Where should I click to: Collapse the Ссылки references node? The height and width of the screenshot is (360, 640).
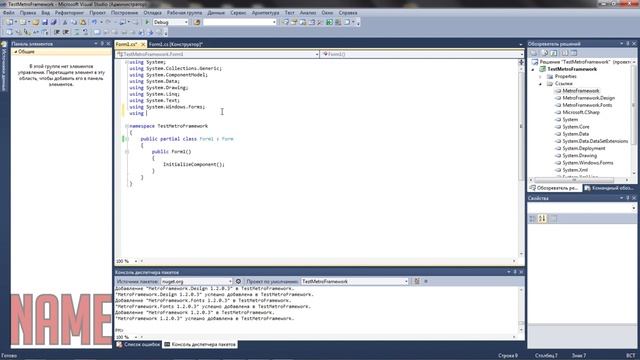click(540, 84)
